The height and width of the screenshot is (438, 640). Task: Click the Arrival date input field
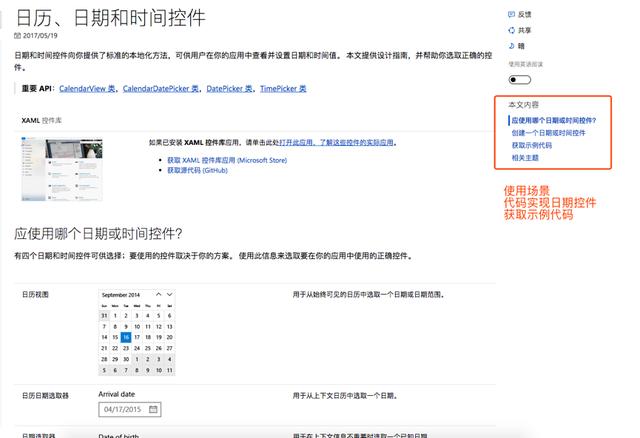130,409
